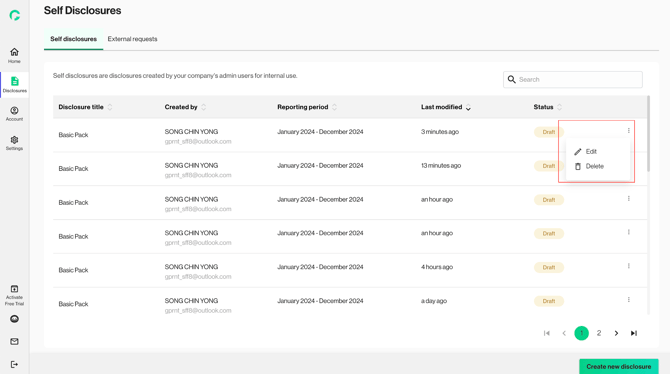
Task: Switch to the External requests tab
Action: point(132,39)
